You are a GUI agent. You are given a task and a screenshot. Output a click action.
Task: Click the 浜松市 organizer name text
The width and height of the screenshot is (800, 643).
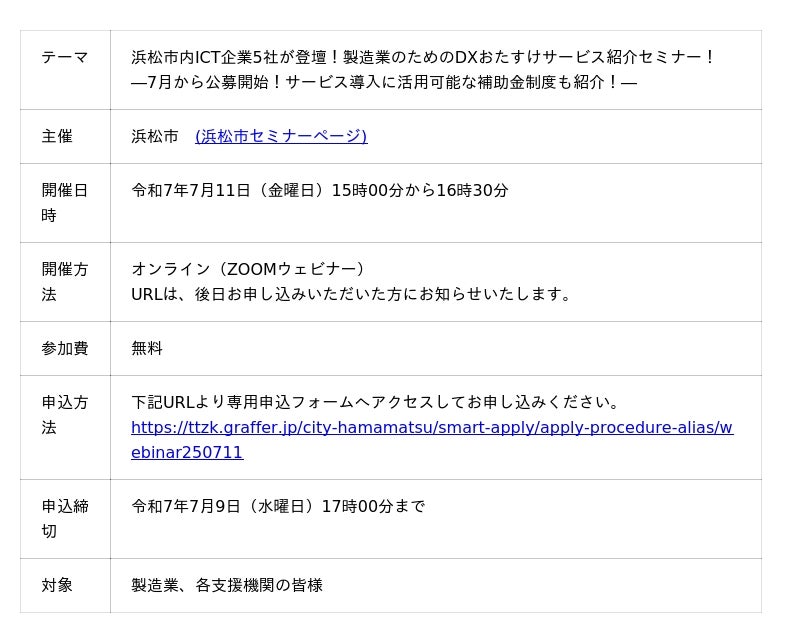(155, 136)
